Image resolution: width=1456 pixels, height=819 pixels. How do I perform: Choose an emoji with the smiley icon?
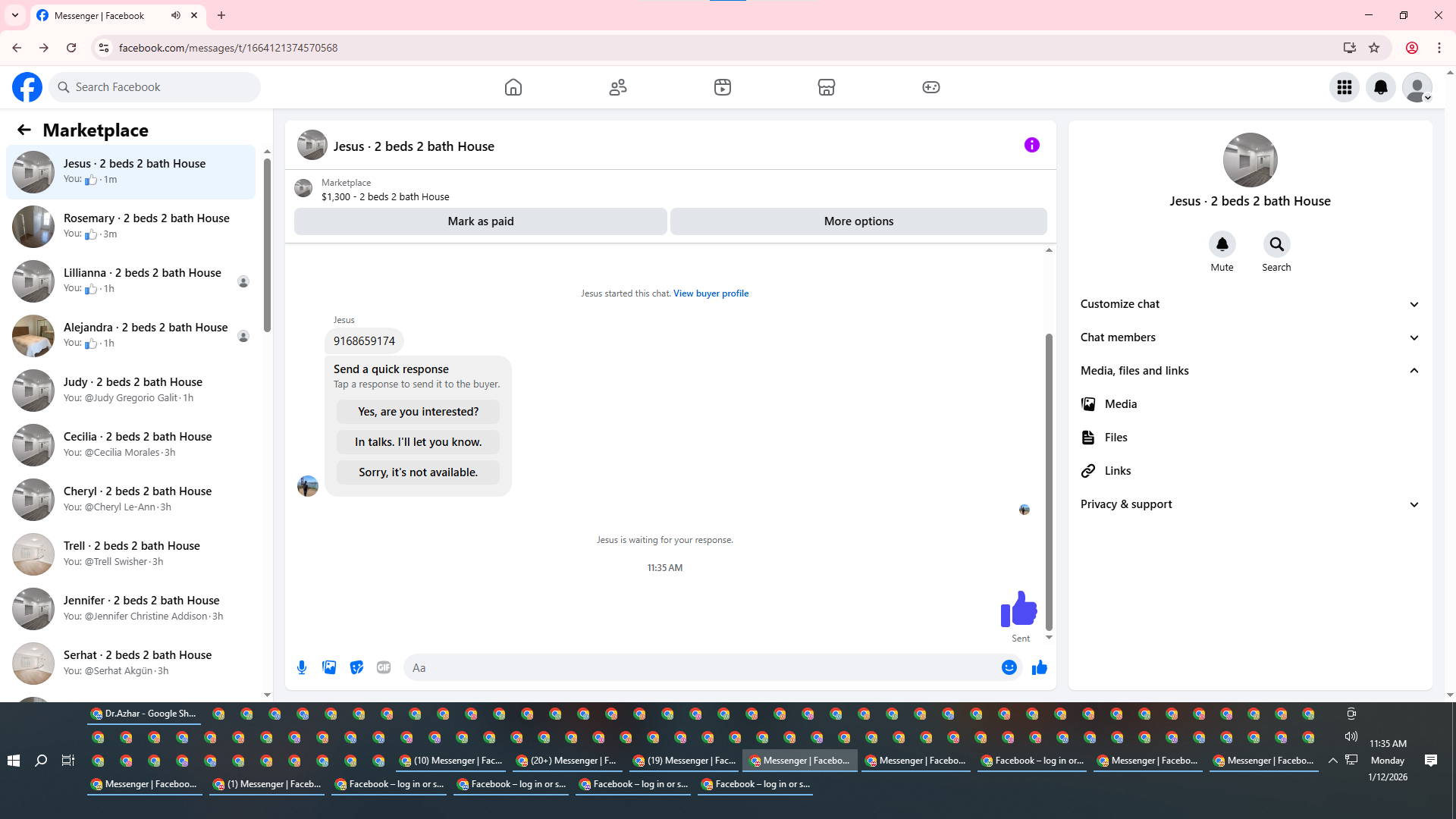tap(1009, 667)
